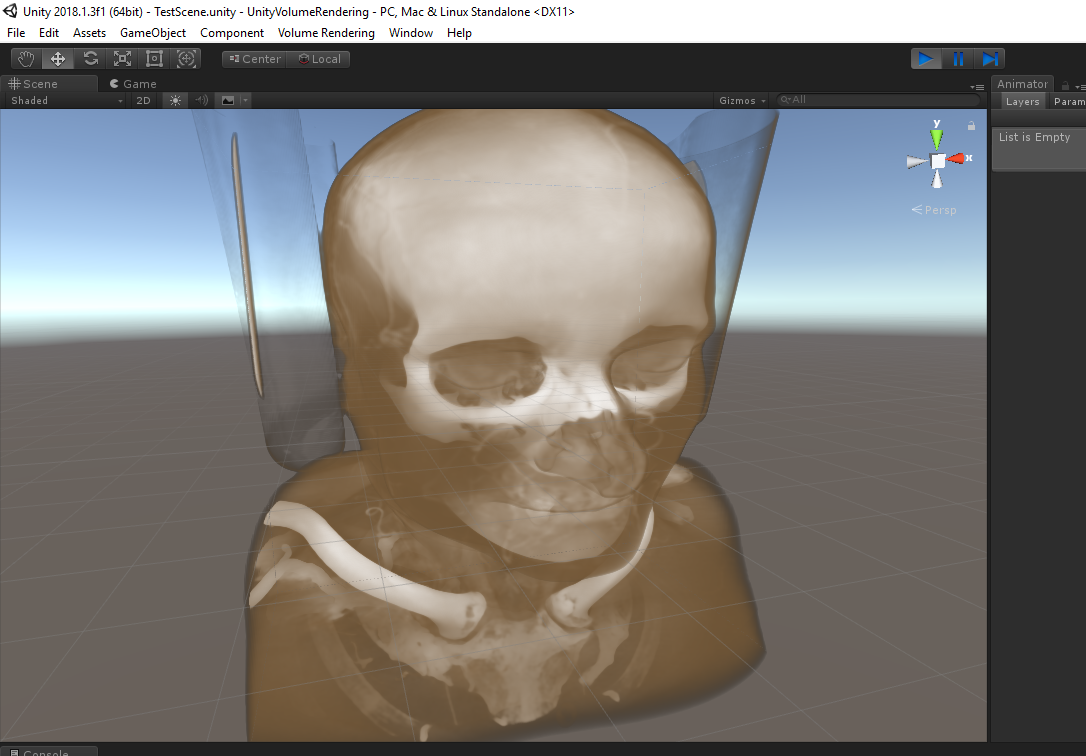Click the Pause button
The height and width of the screenshot is (756, 1086).
pyautogui.click(x=958, y=59)
